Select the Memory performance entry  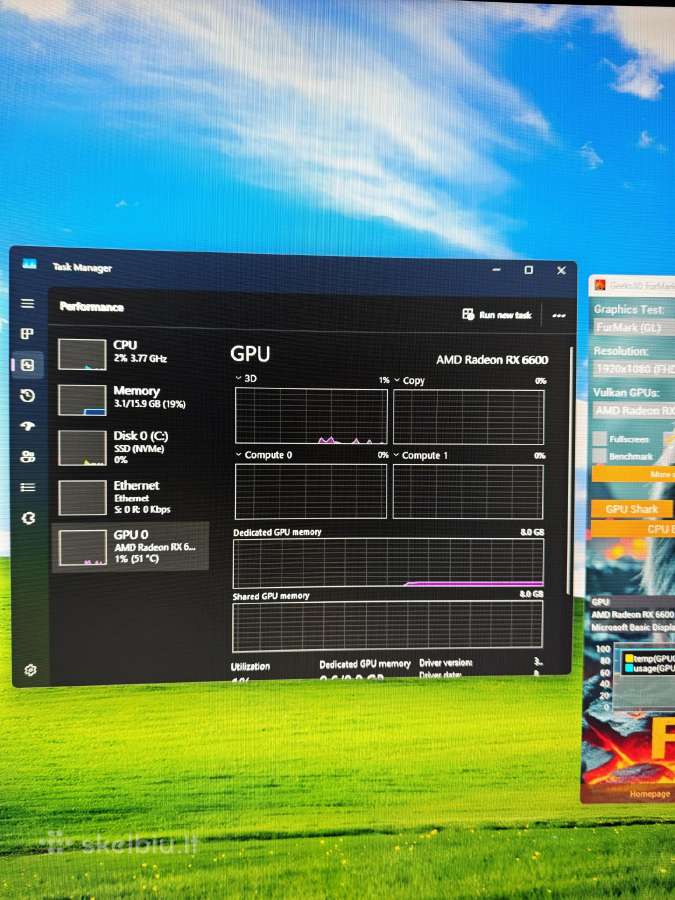tap(130, 398)
